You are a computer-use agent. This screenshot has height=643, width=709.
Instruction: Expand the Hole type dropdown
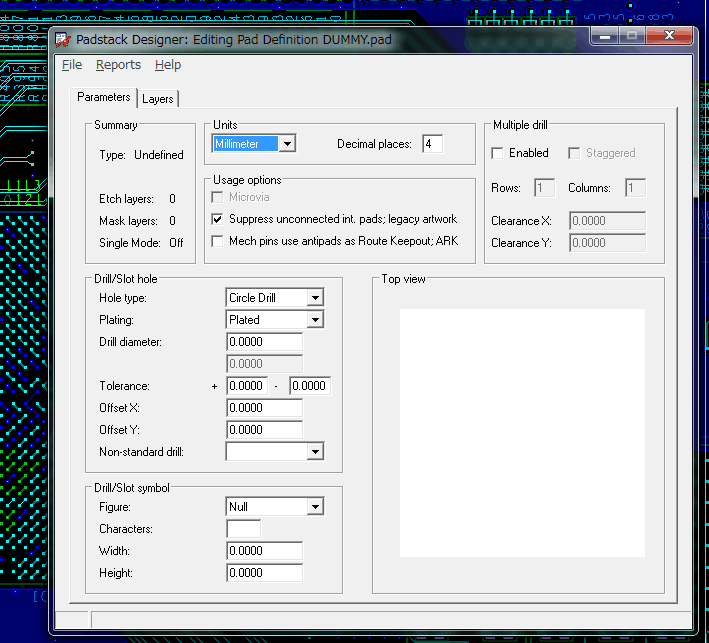pos(315,298)
